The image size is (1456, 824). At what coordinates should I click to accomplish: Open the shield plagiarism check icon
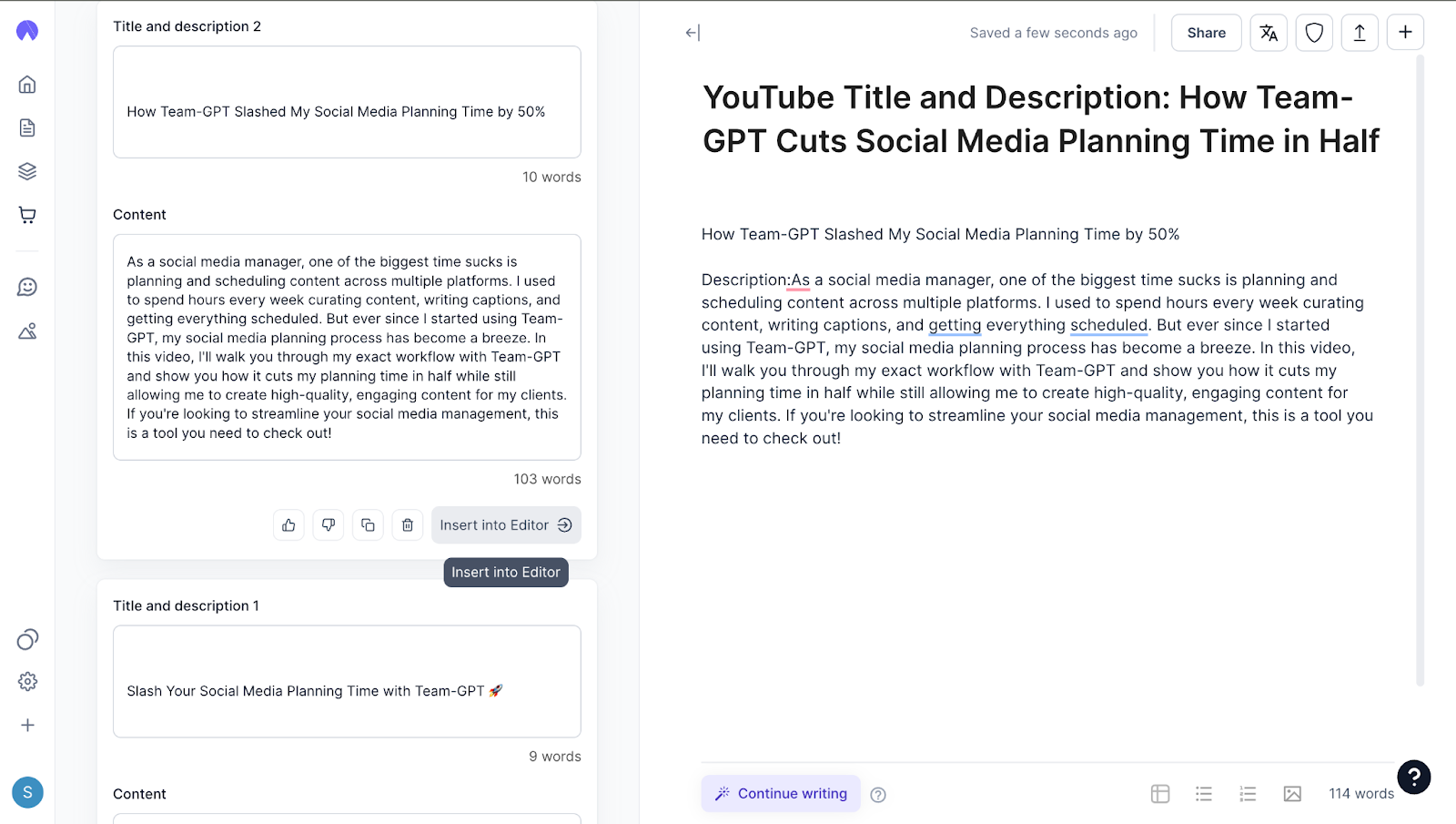click(x=1314, y=33)
